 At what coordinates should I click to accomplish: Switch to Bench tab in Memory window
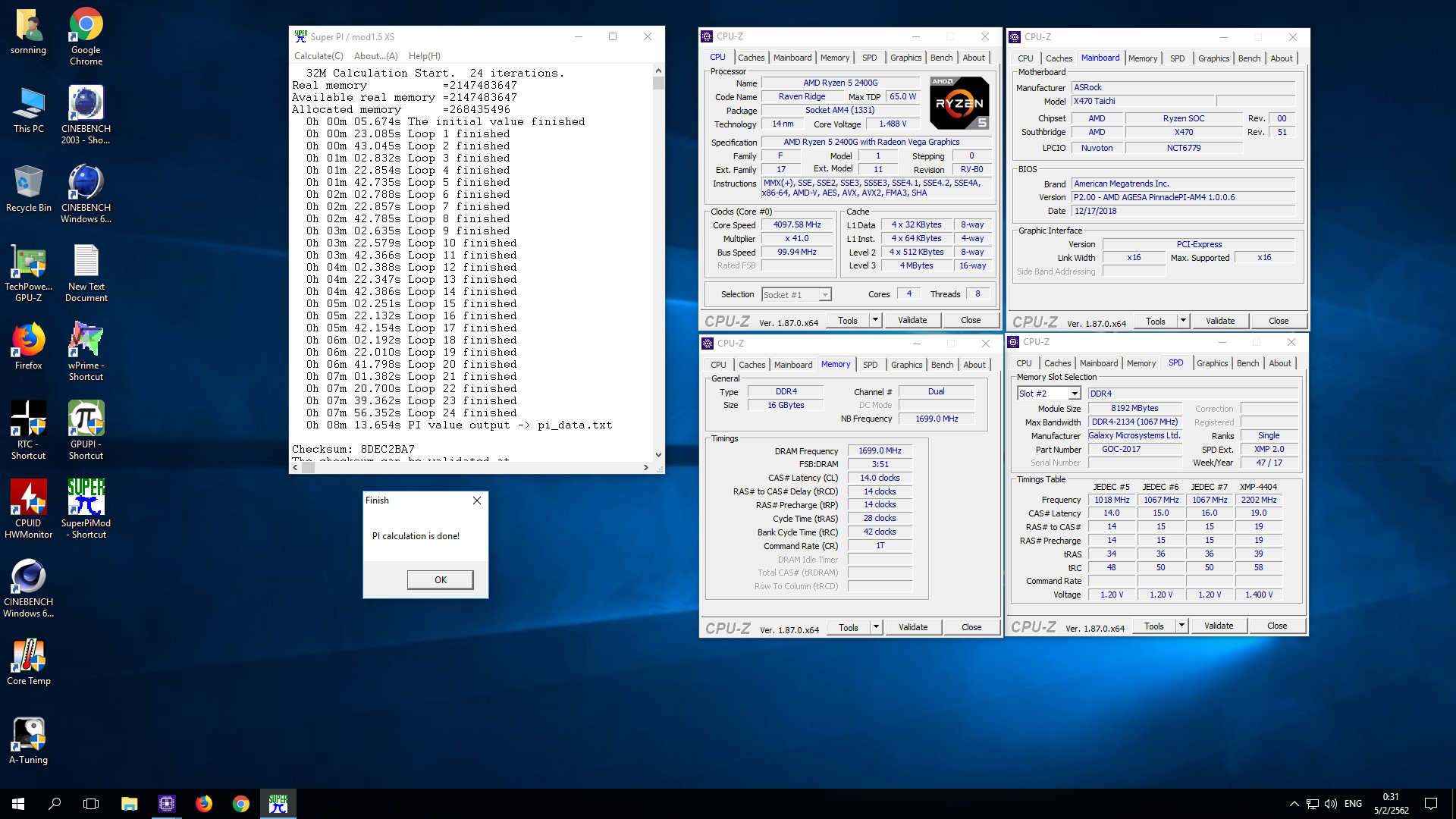pyautogui.click(x=942, y=365)
